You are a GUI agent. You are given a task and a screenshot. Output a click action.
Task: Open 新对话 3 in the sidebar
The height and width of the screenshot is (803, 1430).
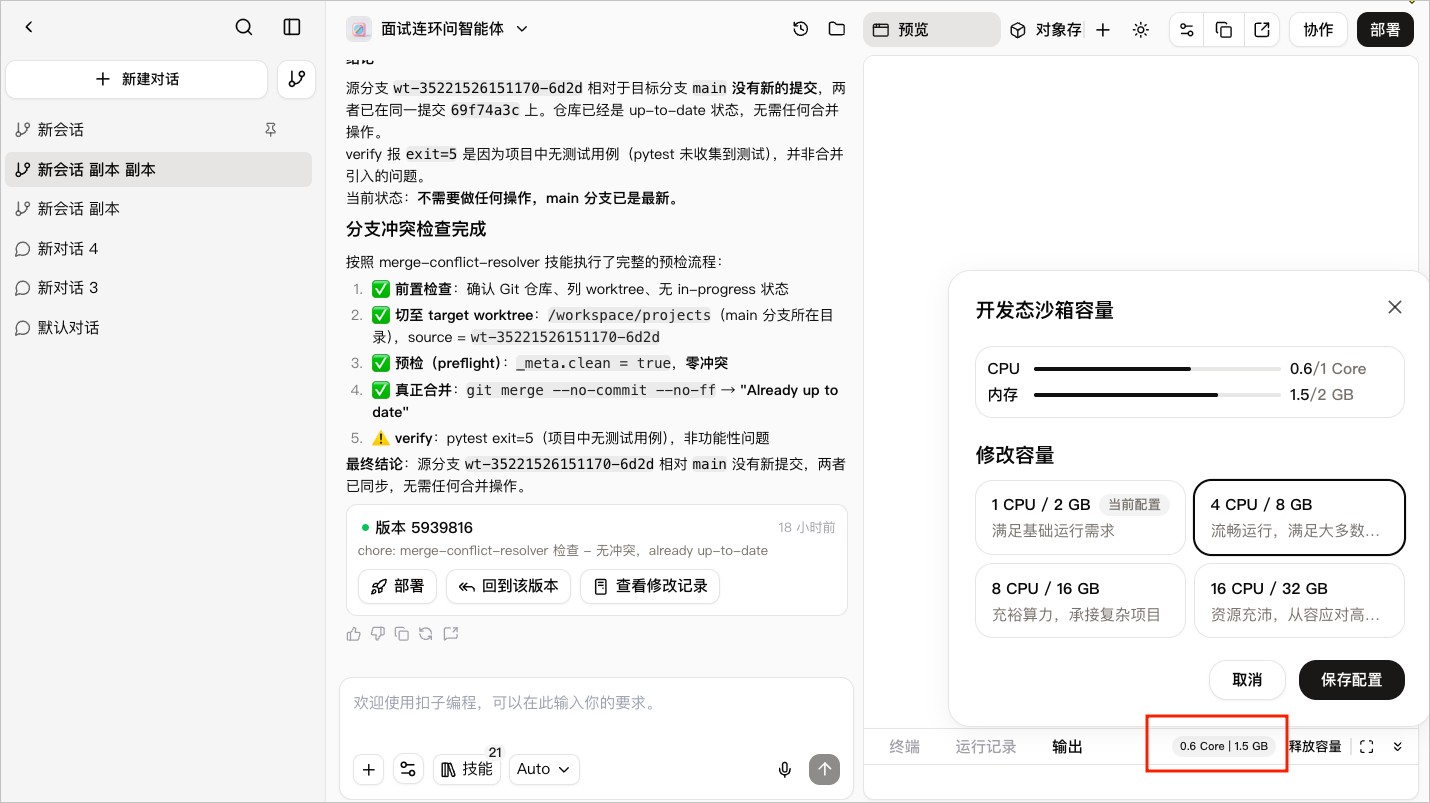158,288
